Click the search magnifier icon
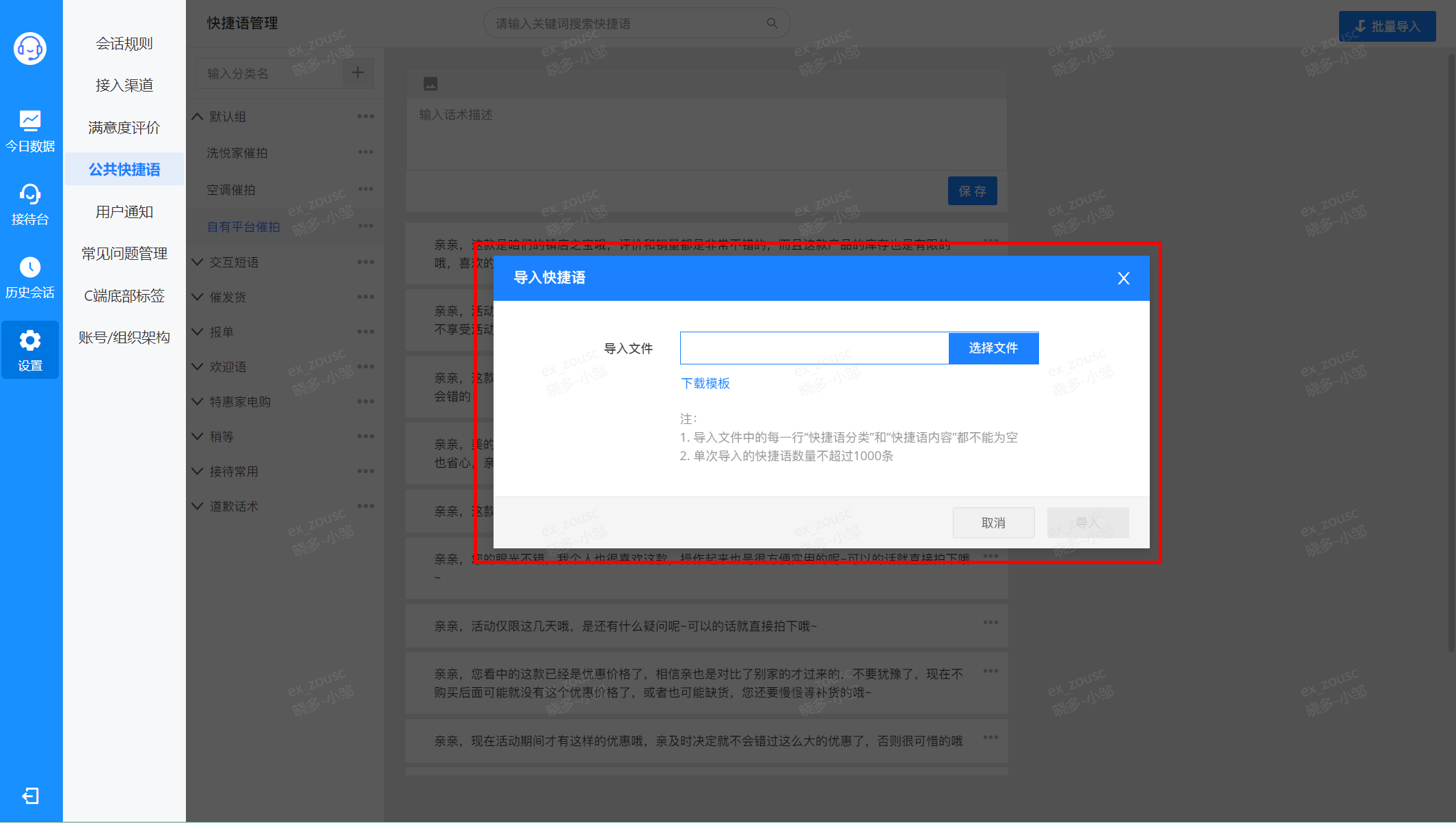This screenshot has height=828, width=1456. pyautogui.click(x=772, y=23)
